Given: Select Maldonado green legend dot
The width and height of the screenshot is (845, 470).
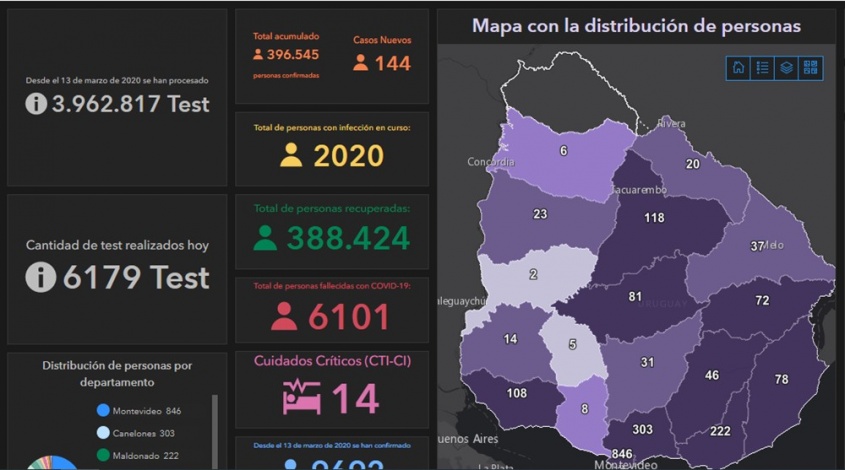Looking at the screenshot, I should [103, 455].
